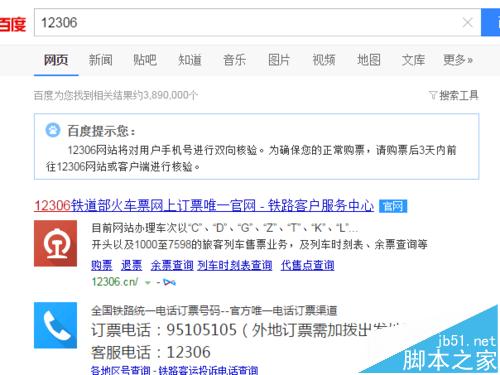Expand the 更多» menu

click(x=458, y=60)
